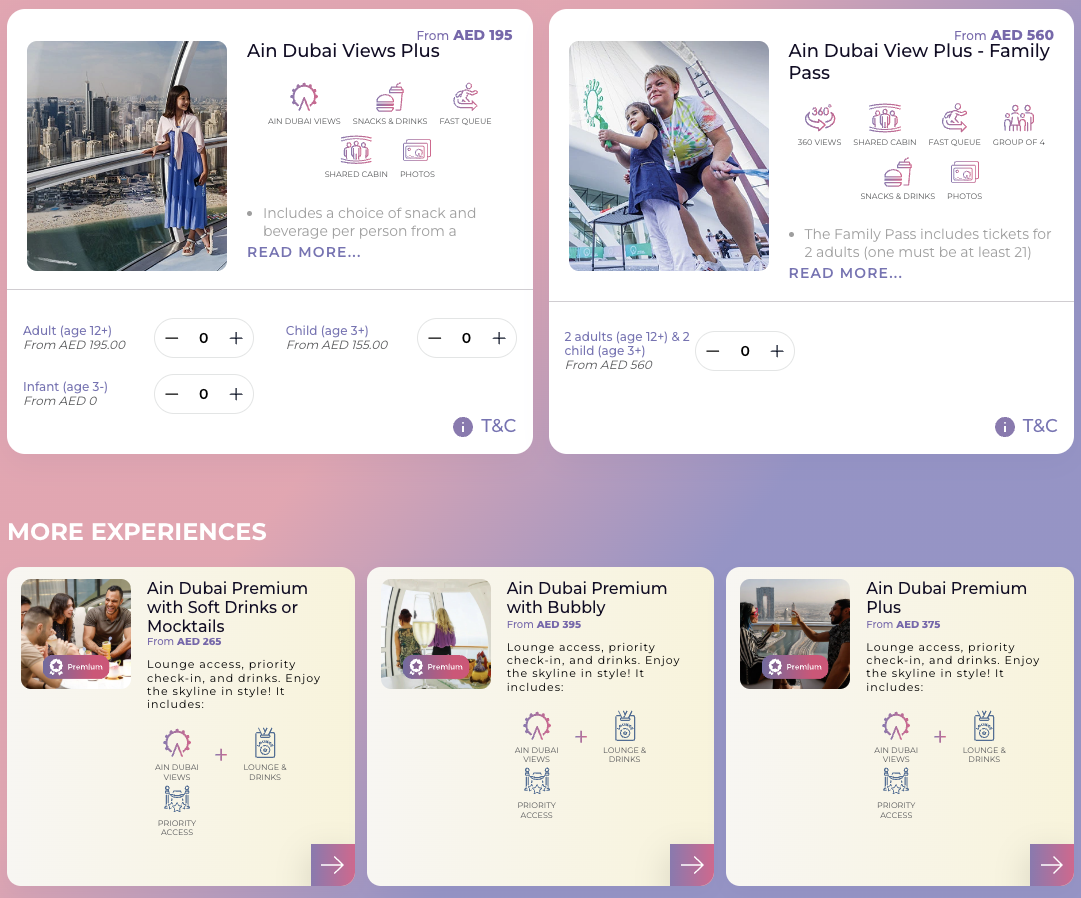The width and height of the screenshot is (1081, 898).
Task: Click Lounge & Drinks icon in Premium Plus card
Action: point(984,726)
